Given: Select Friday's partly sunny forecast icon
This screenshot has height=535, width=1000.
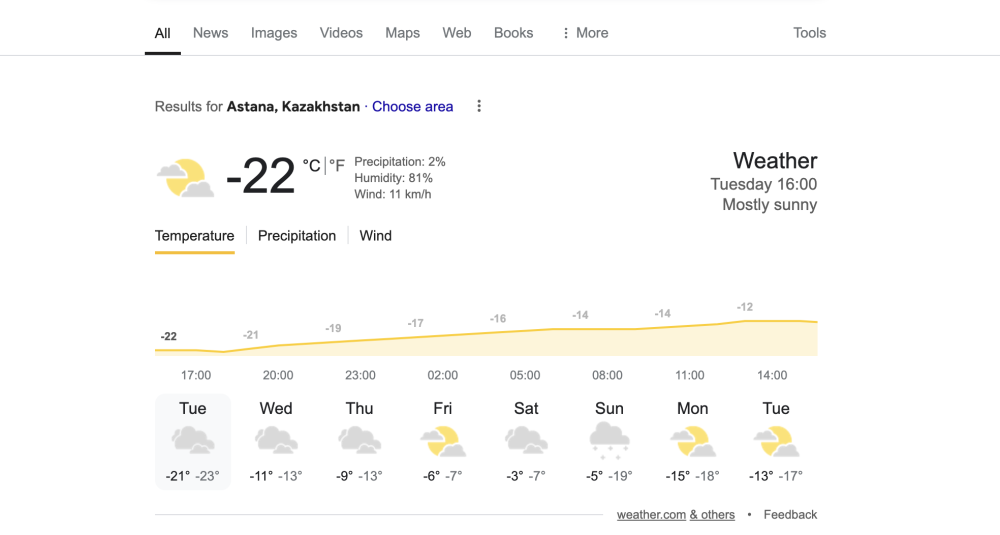Looking at the screenshot, I should pos(443,442).
